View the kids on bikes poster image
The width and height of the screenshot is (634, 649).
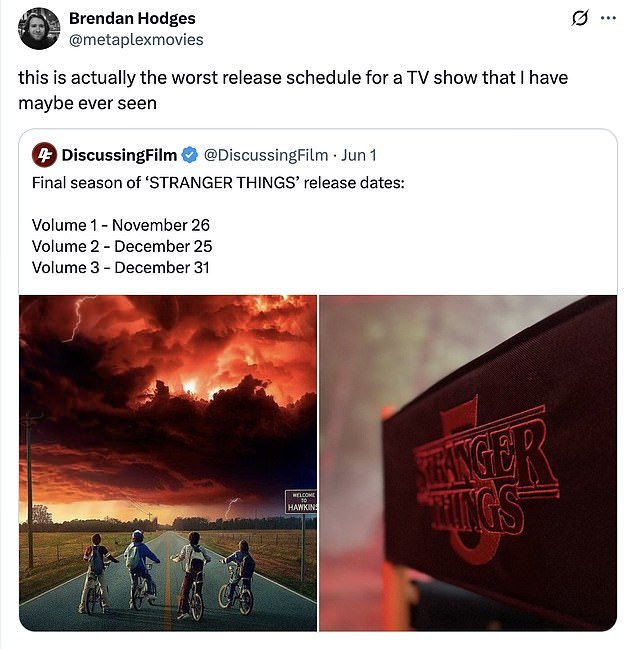(x=168, y=463)
